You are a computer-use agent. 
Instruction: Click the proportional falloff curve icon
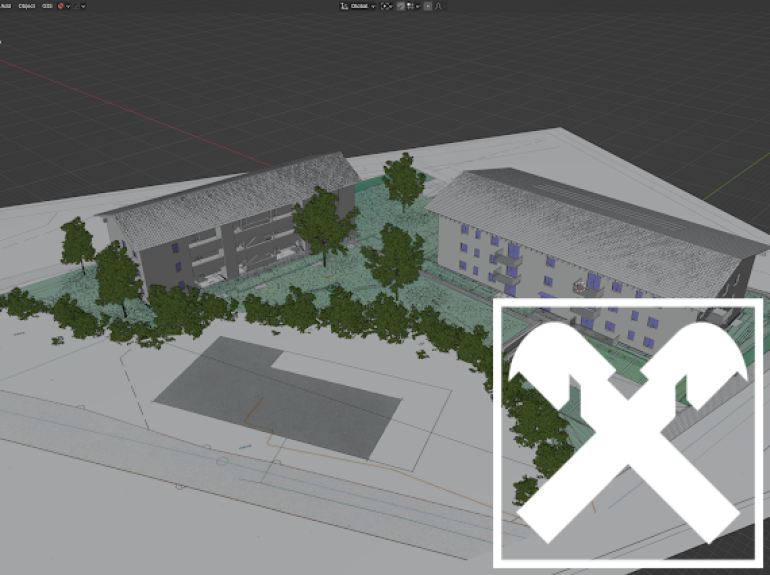(x=439, y=5)
